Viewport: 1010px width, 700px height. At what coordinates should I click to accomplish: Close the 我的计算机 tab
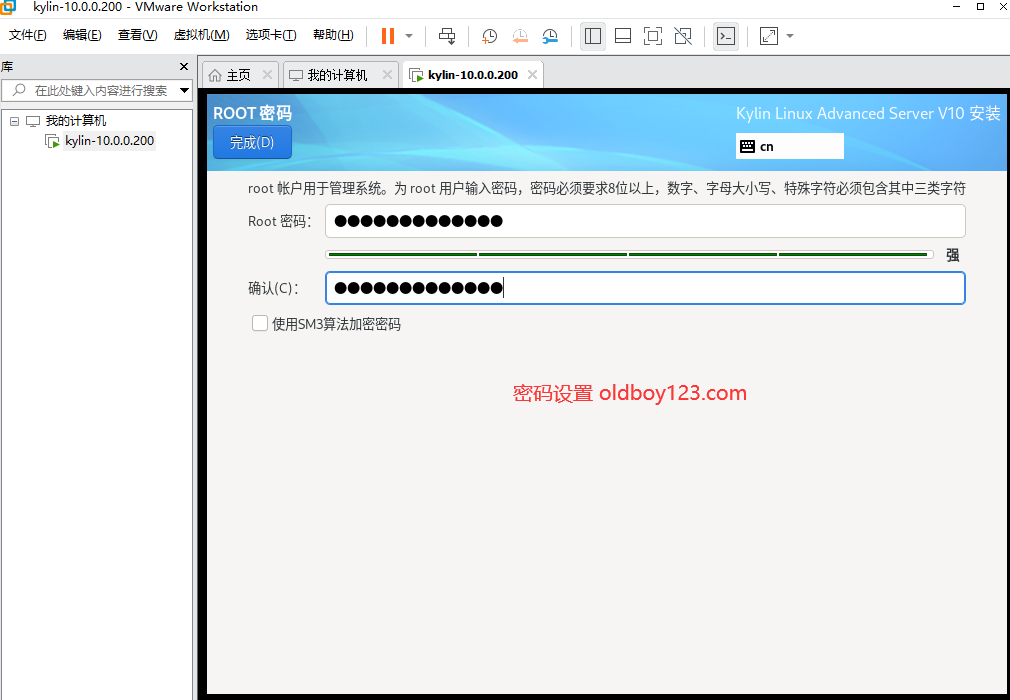387,75
